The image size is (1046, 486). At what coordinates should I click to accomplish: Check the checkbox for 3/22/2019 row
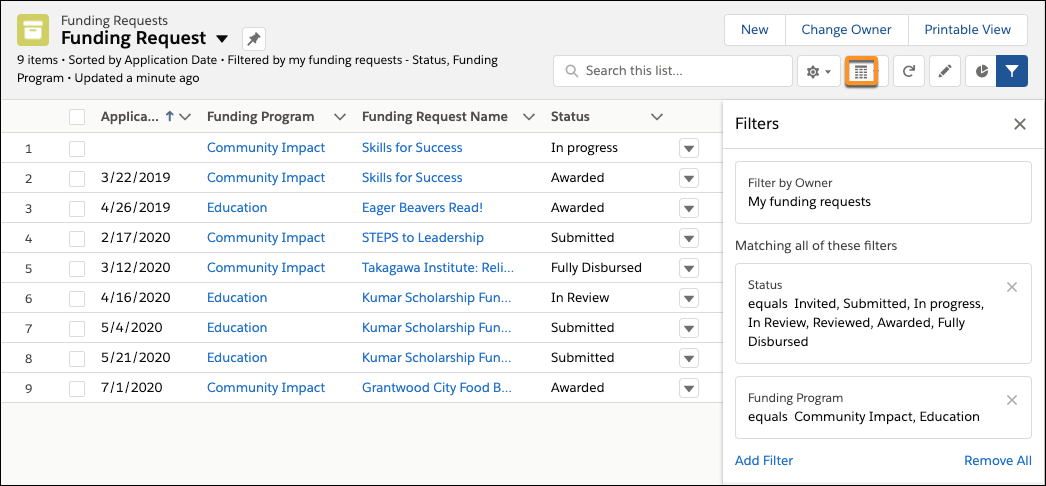77,179
